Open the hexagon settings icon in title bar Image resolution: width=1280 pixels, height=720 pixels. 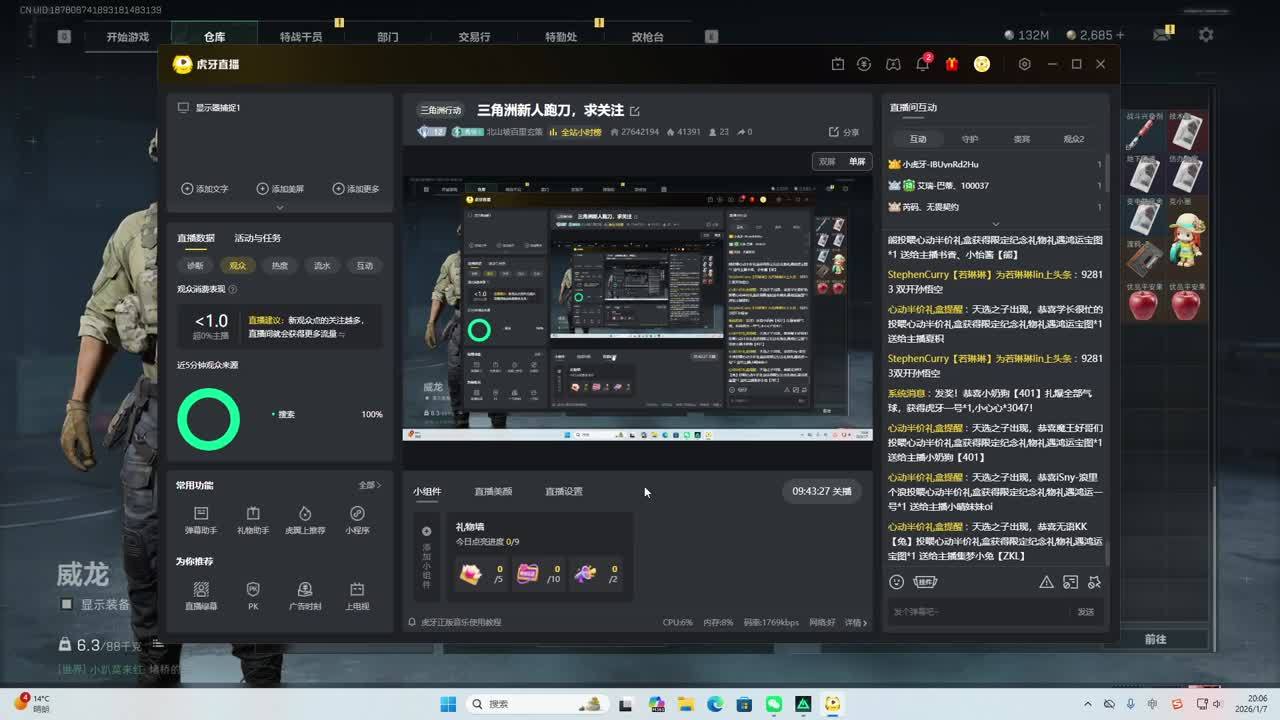point(1024,64)
